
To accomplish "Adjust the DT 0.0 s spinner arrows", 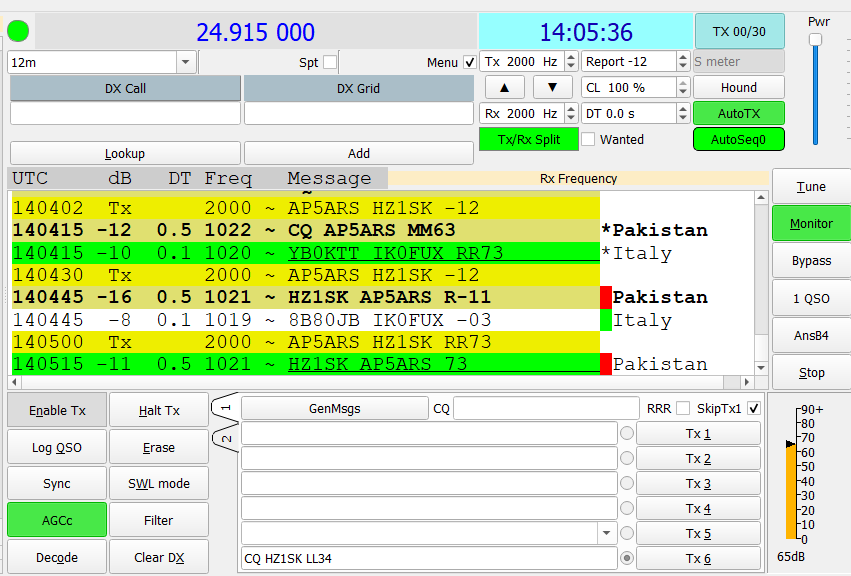I will tap(683, 113).
